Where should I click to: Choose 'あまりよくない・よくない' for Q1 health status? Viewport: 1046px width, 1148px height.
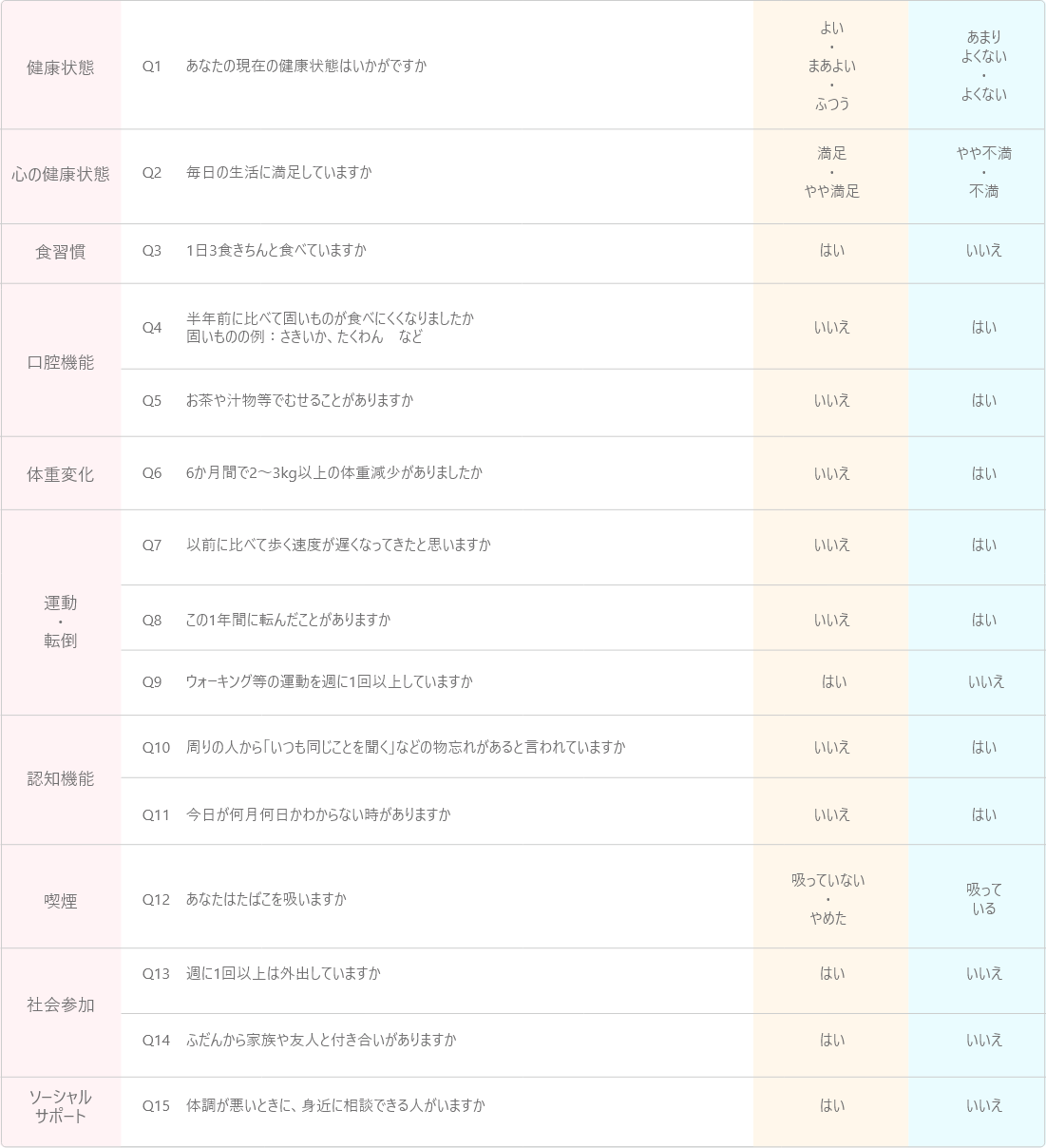(x=983, y=66)
